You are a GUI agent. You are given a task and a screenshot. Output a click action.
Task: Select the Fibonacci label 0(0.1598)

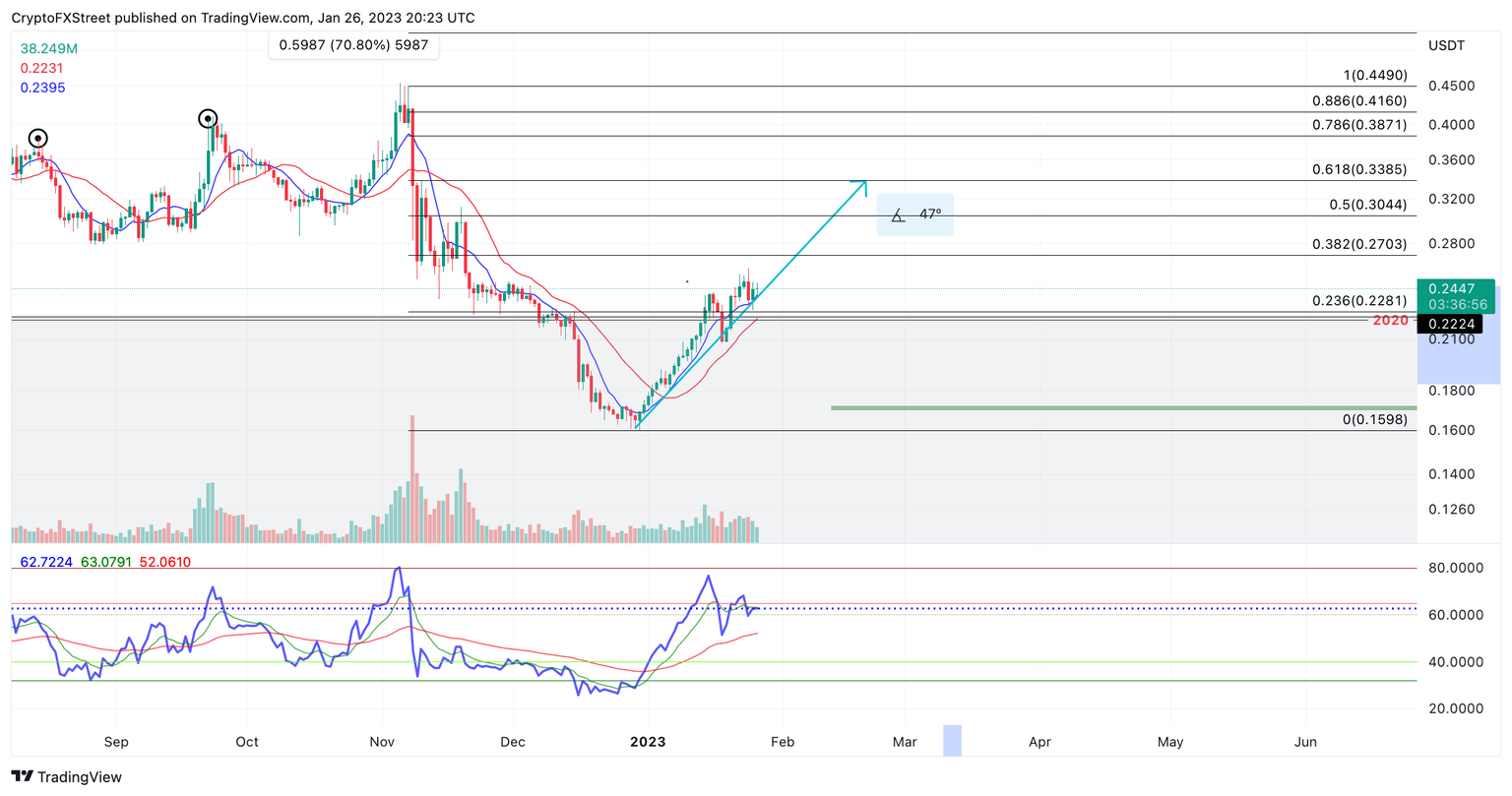[1375, 420]
